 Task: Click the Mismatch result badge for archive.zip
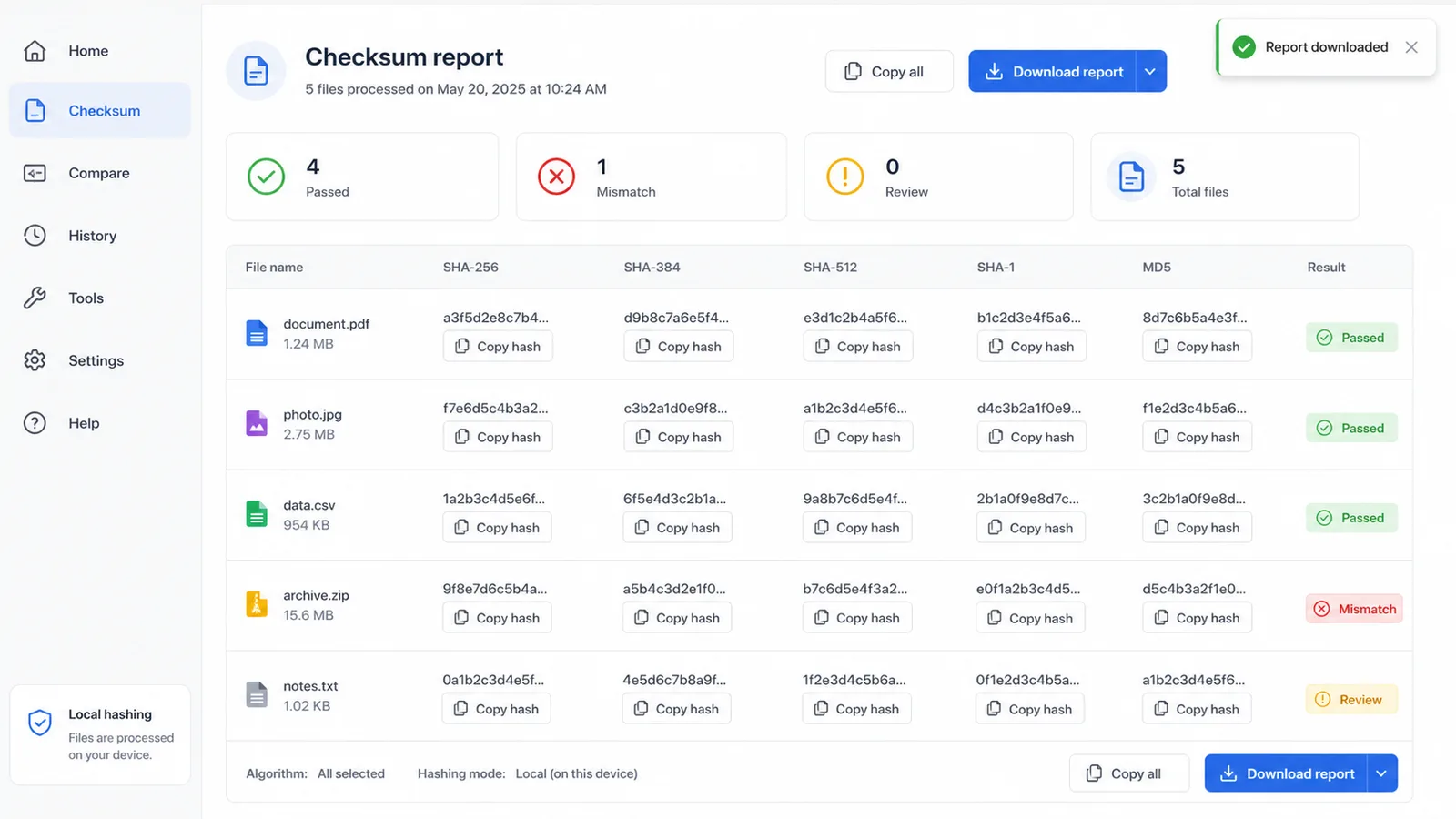[1354, 609]
